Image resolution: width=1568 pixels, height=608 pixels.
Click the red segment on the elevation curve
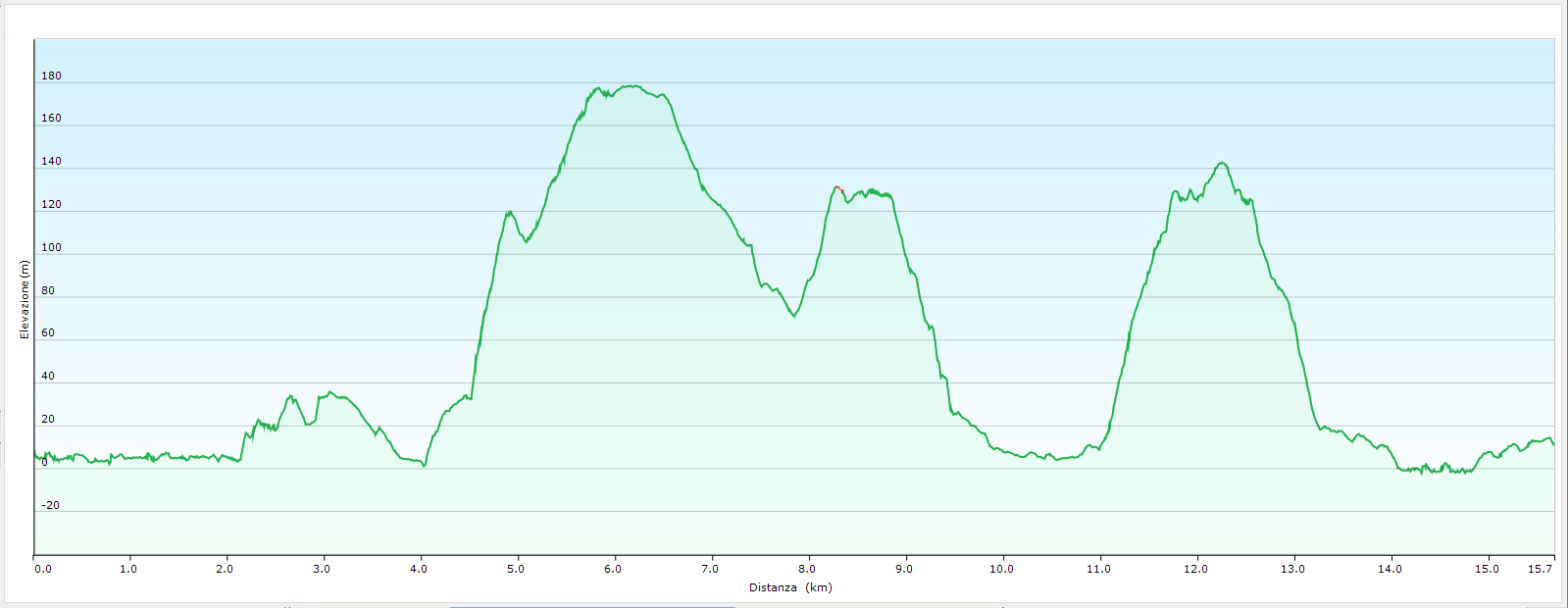pyautogui.click(x=840, y=189)
